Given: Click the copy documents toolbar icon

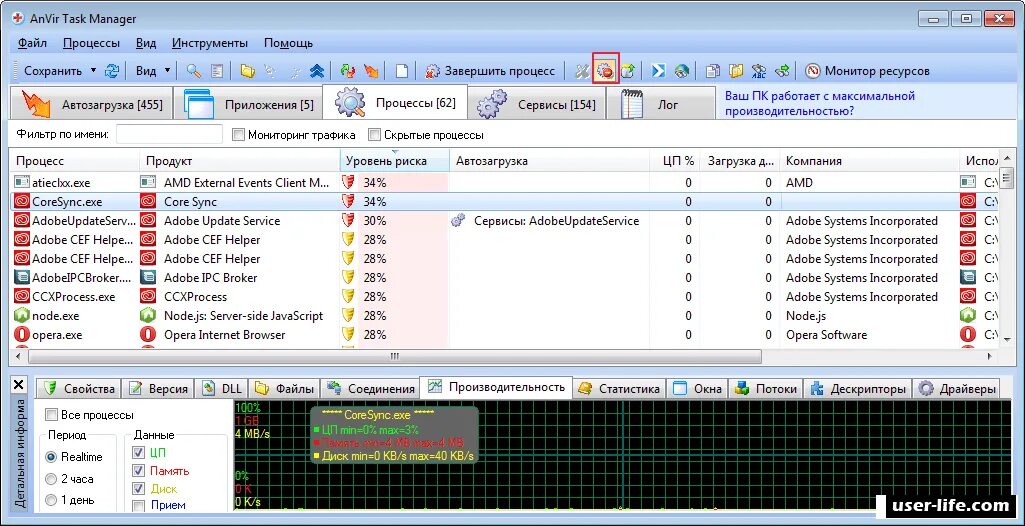Looking at the screenshot, I should 713,71.
